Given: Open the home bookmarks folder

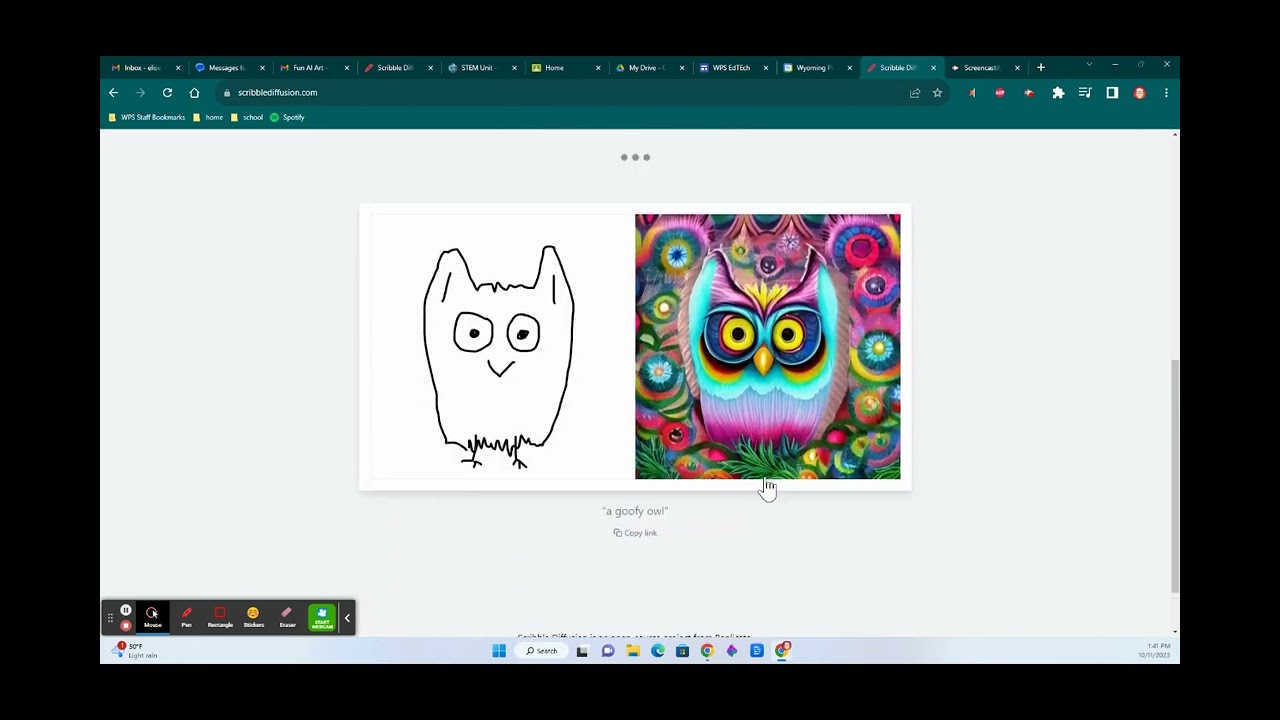Looking at the screenshot, I should click(x=208, y=117).
